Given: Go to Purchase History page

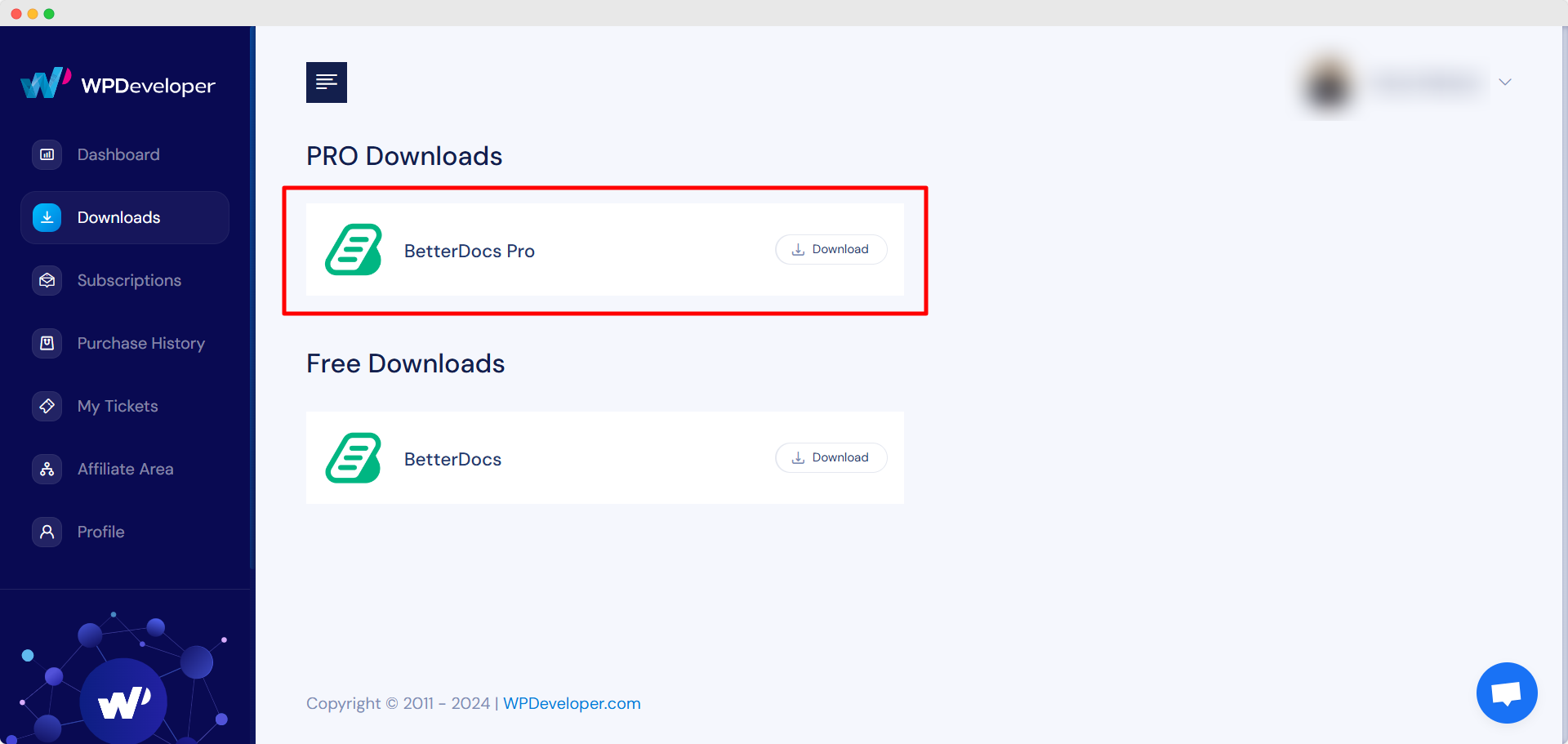Looking at the screenshot, I should (x=140, y=343).
